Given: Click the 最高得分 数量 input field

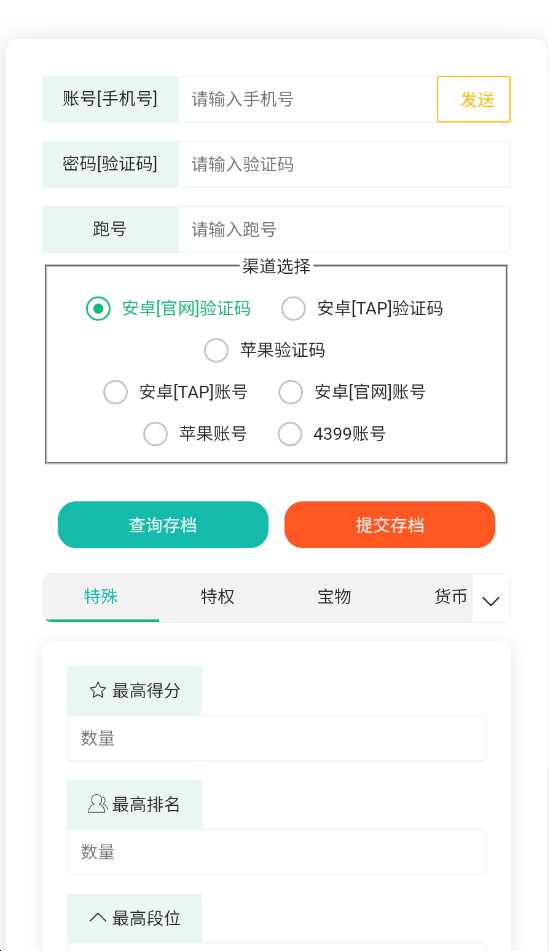Looking at the screenshot, I should click(277, 738).
